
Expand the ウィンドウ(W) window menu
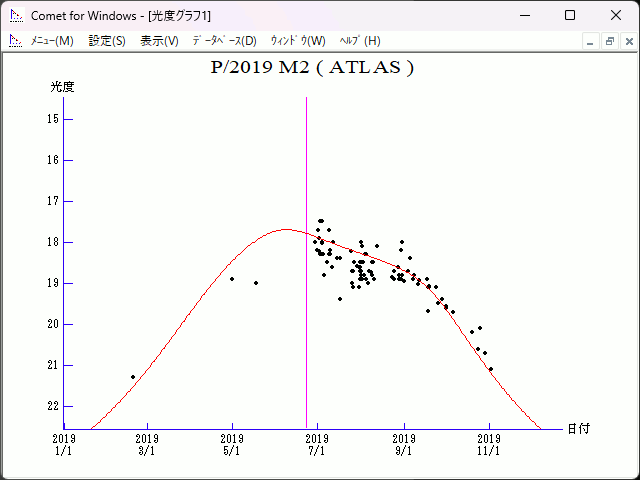coord(298,41)
